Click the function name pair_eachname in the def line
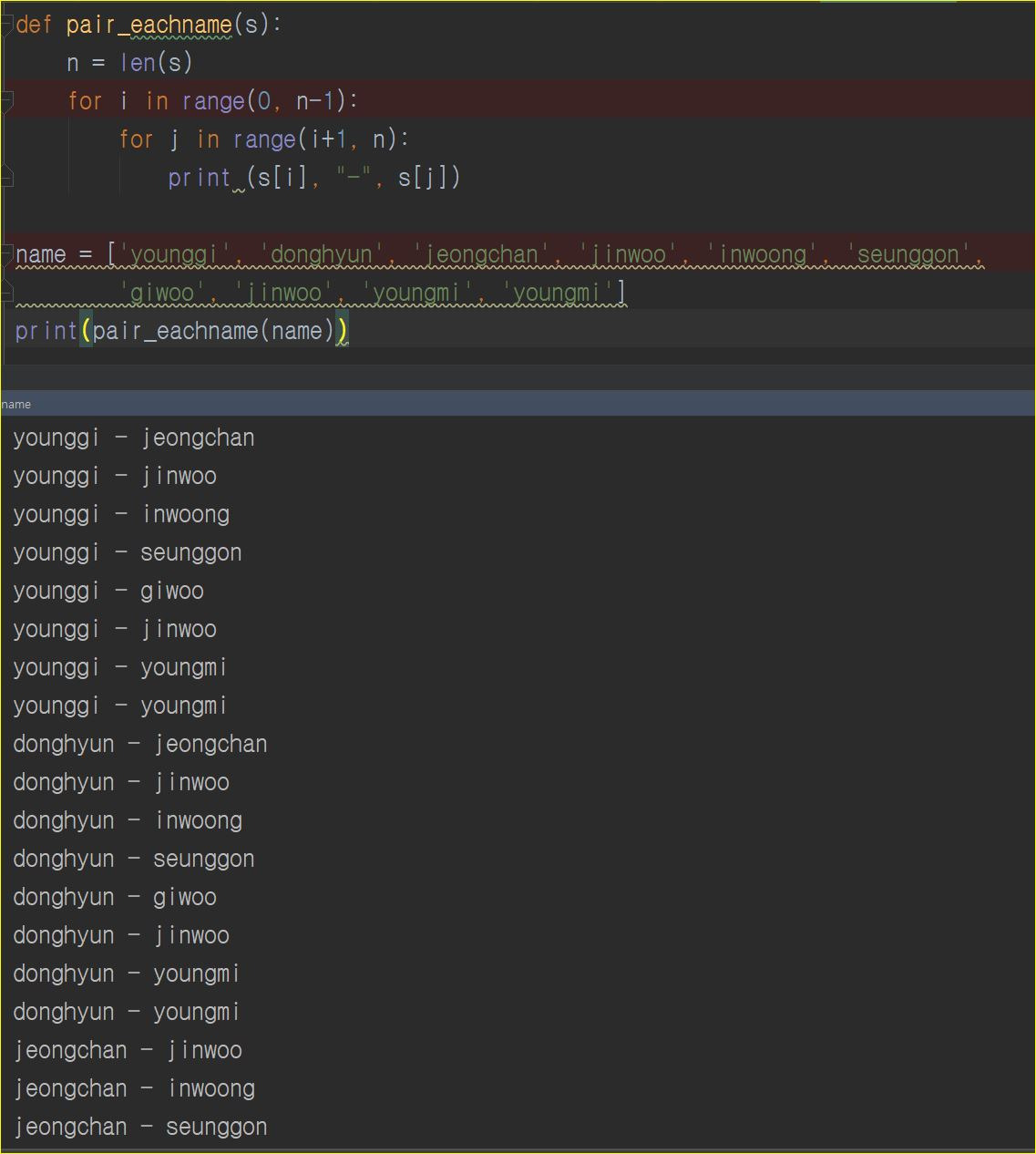Viewport: 1036px width, 1154px height. tap(149, 25)
